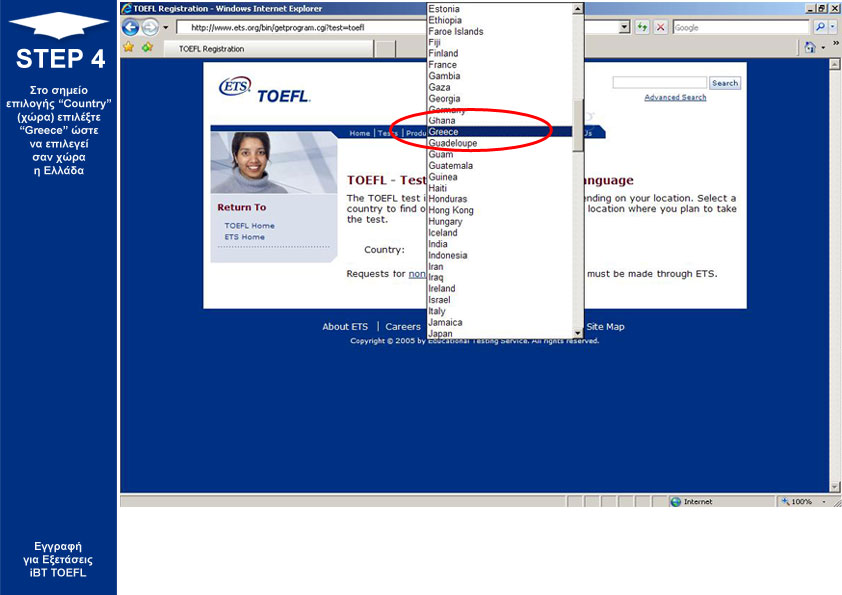The width and height of the screenshot is (842, 595).
Task: Click the browser Forward arrow button
Action: pyautogui.click(x=150, y=27)
